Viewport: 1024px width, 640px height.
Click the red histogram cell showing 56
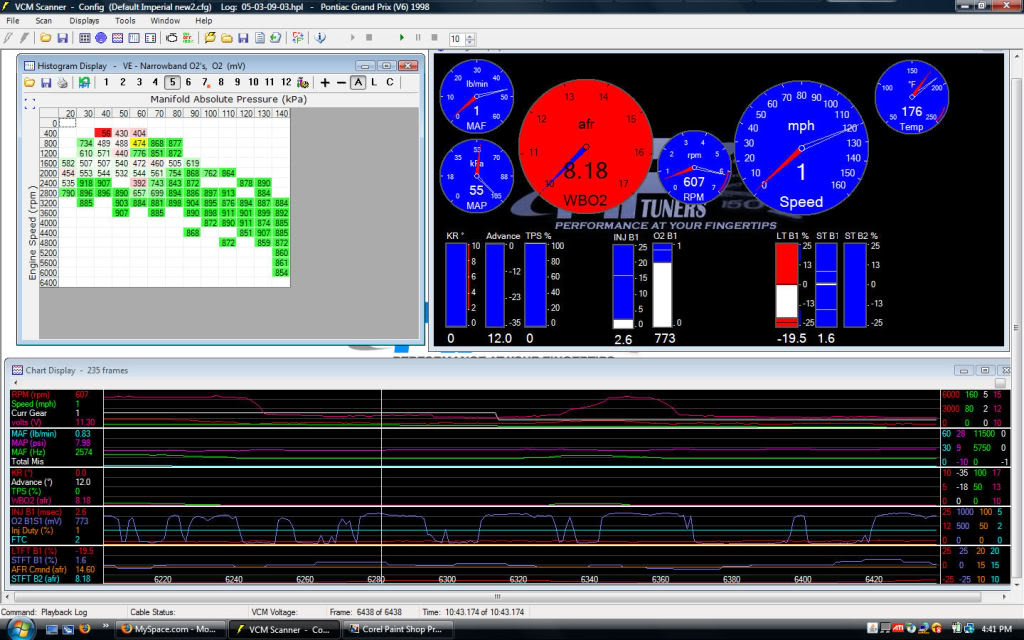pos(103,133)
